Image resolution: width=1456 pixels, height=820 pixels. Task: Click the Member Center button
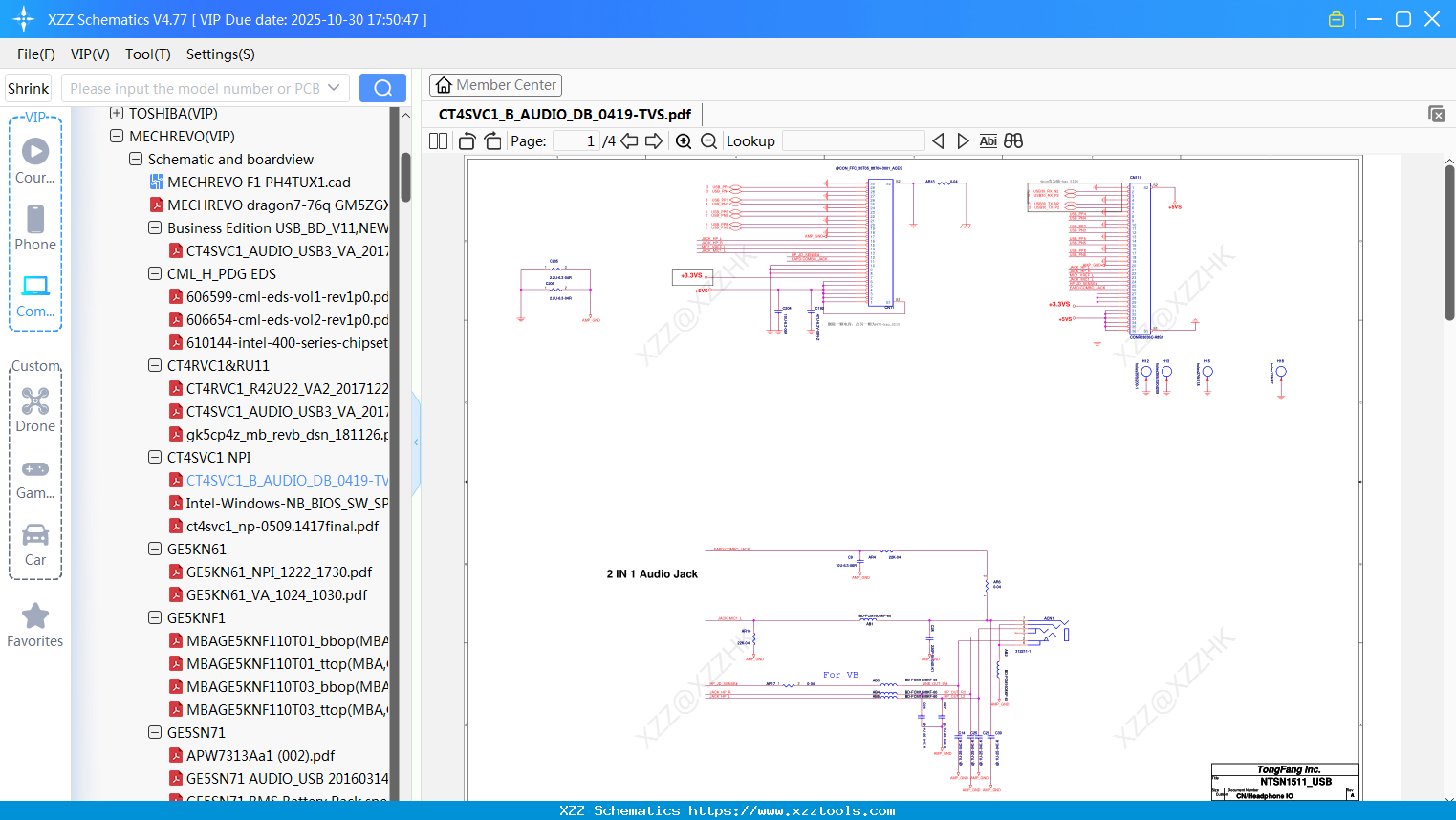495,85
